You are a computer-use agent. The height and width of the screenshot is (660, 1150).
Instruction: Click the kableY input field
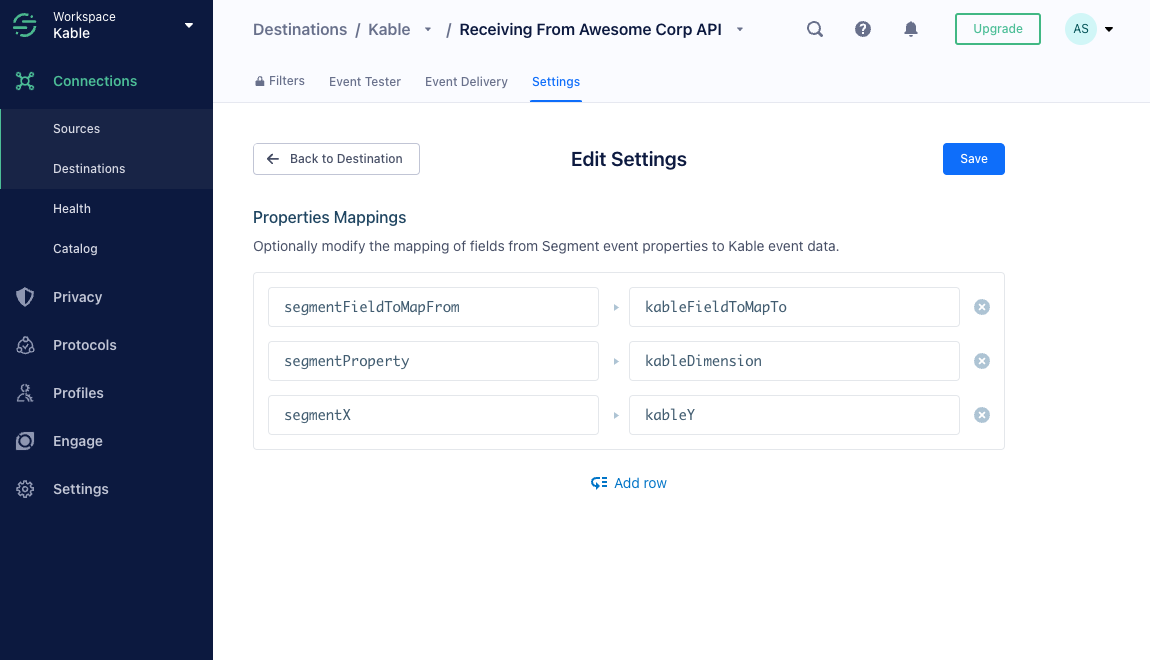pyautogui.click(x=794, y=415)
